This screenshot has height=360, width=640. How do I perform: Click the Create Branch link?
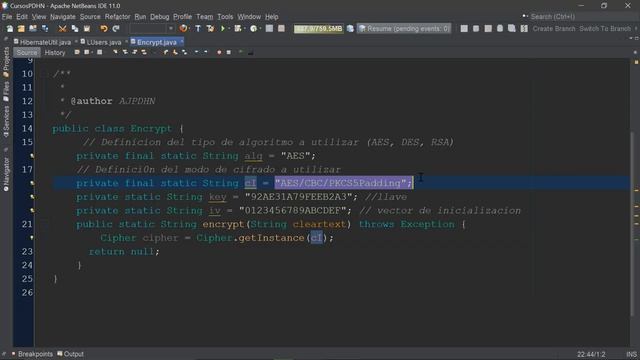pyautogui.click(x=554, y=29)
